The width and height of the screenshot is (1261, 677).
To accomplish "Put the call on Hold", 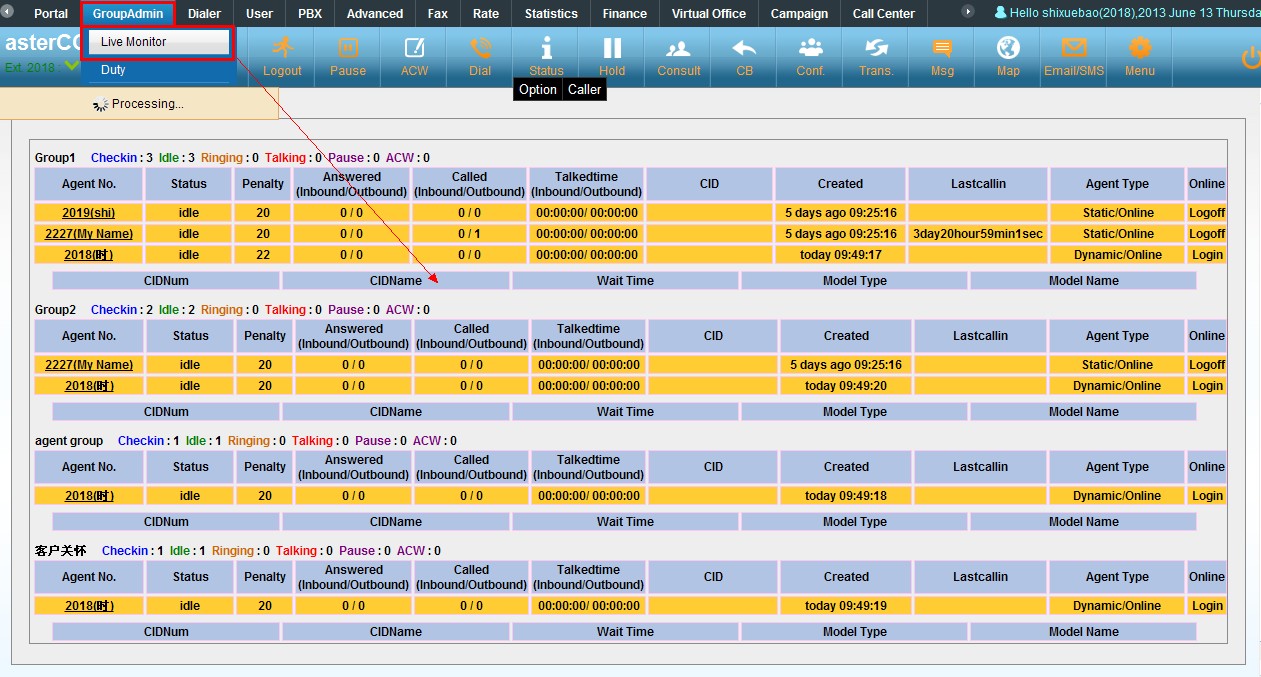I will [612, 56].
